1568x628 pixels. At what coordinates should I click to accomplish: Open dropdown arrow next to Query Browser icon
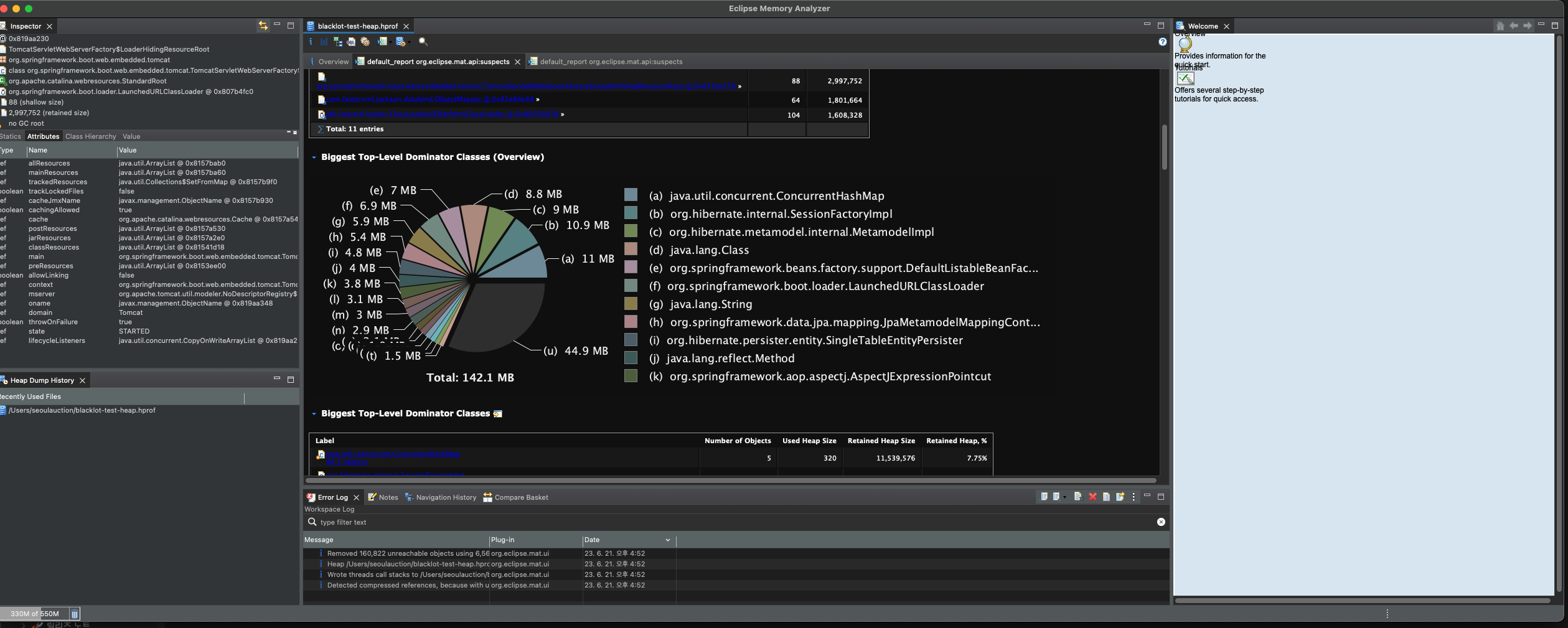[x=408, y=42]
